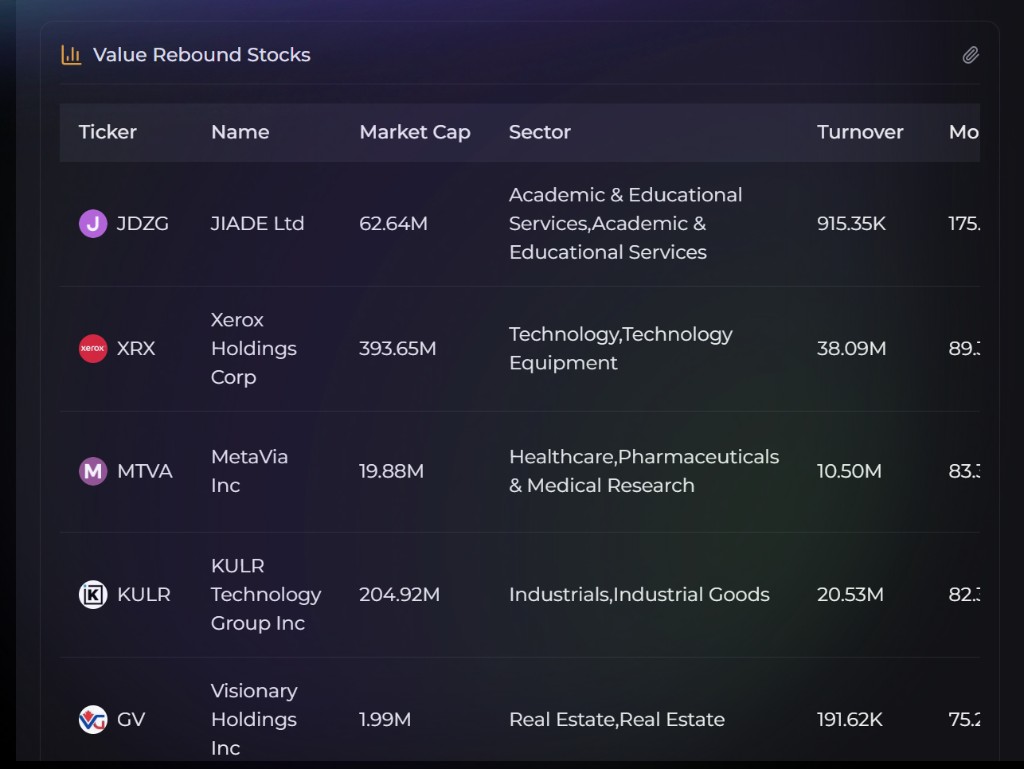Open the JDZG ticker
The height and width of the screenshot is (769, 1024).
point(142,224)
